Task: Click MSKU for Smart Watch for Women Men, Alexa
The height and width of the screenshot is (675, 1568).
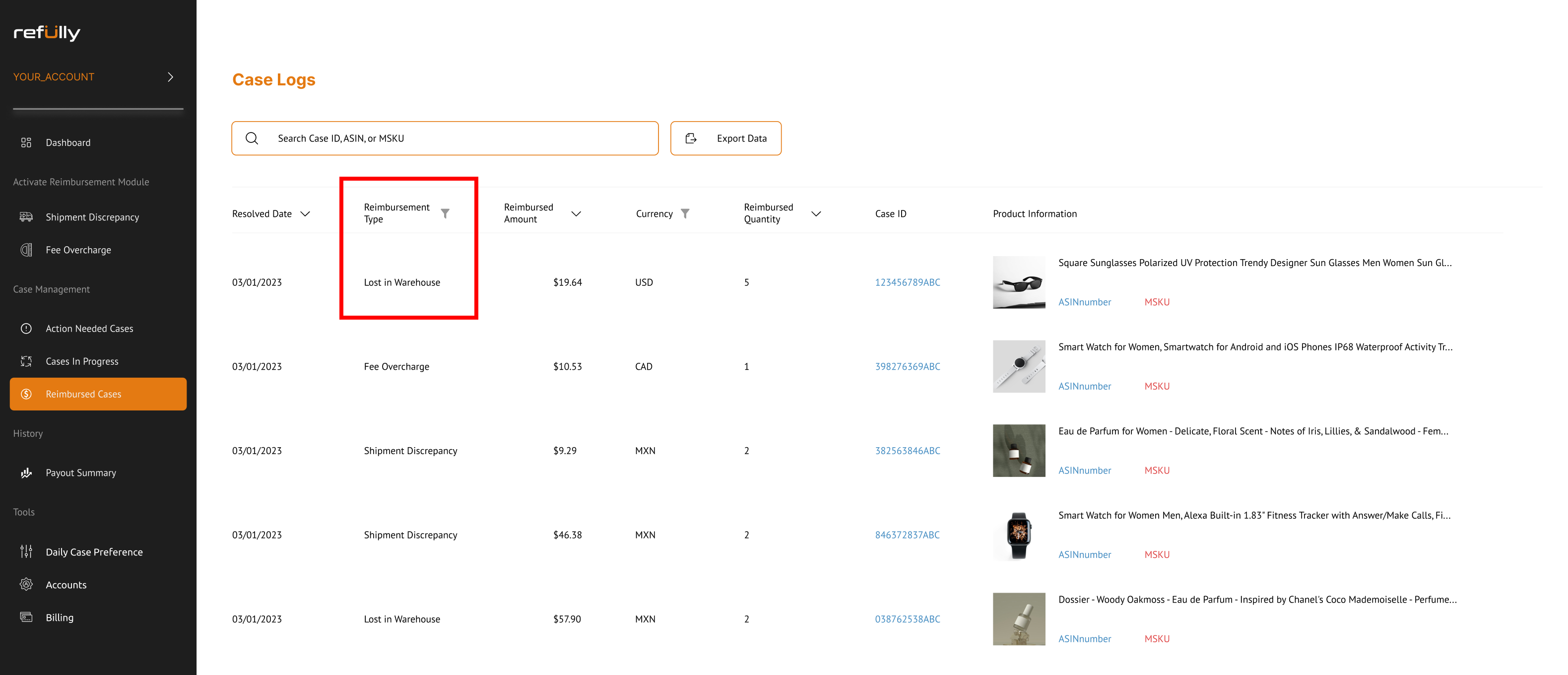Action: coord(1157,555)
